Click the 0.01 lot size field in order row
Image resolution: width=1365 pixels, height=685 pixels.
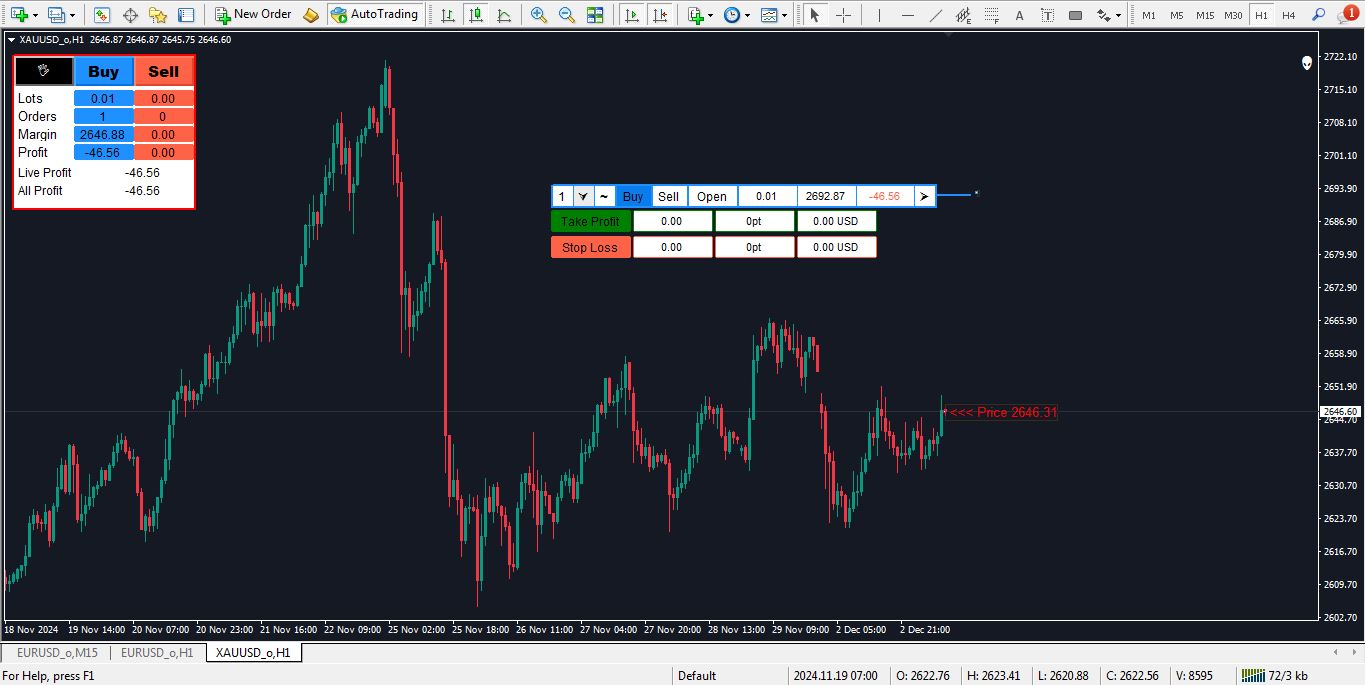766,196
